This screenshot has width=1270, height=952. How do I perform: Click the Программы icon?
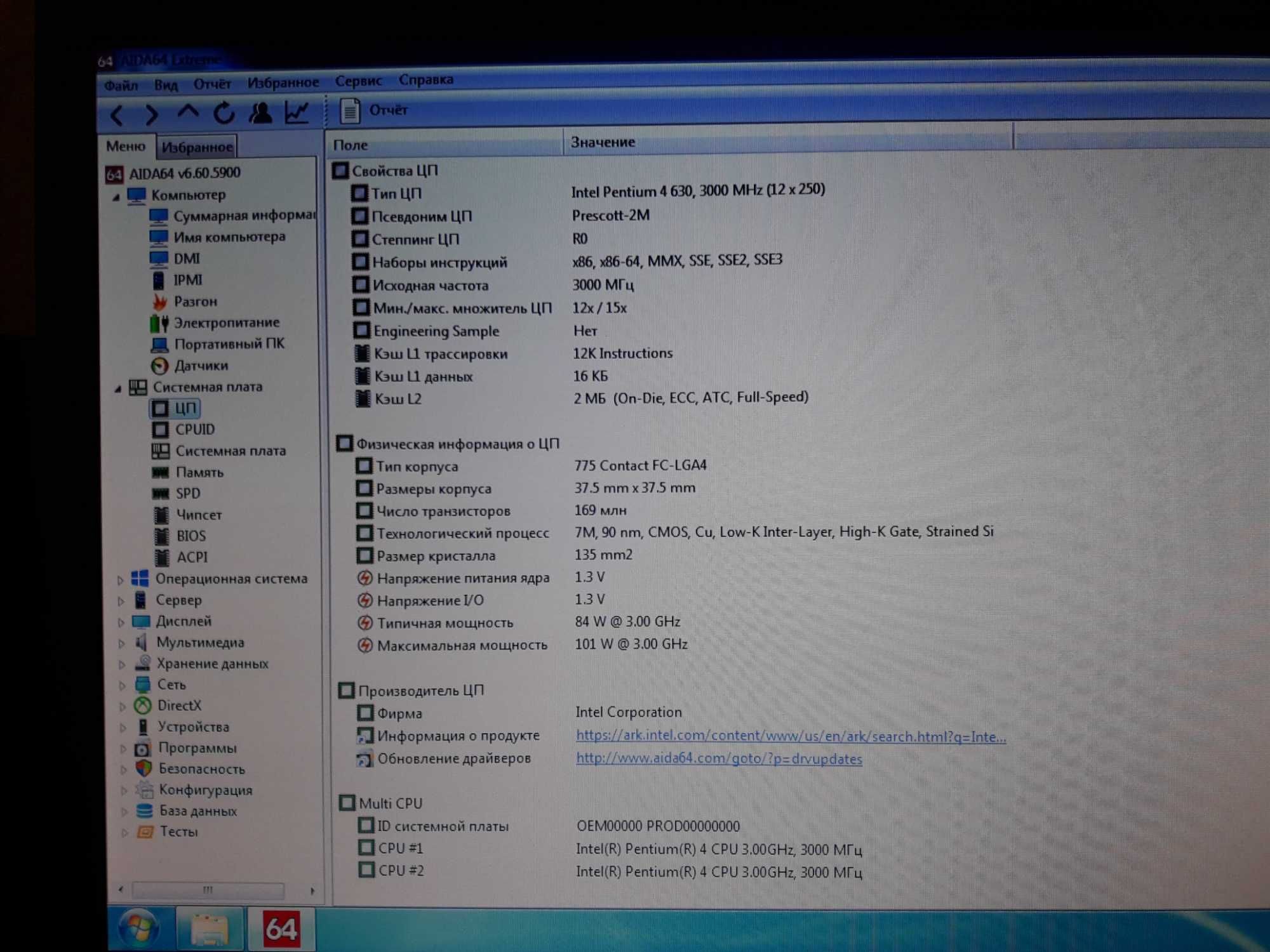point(144,748)
